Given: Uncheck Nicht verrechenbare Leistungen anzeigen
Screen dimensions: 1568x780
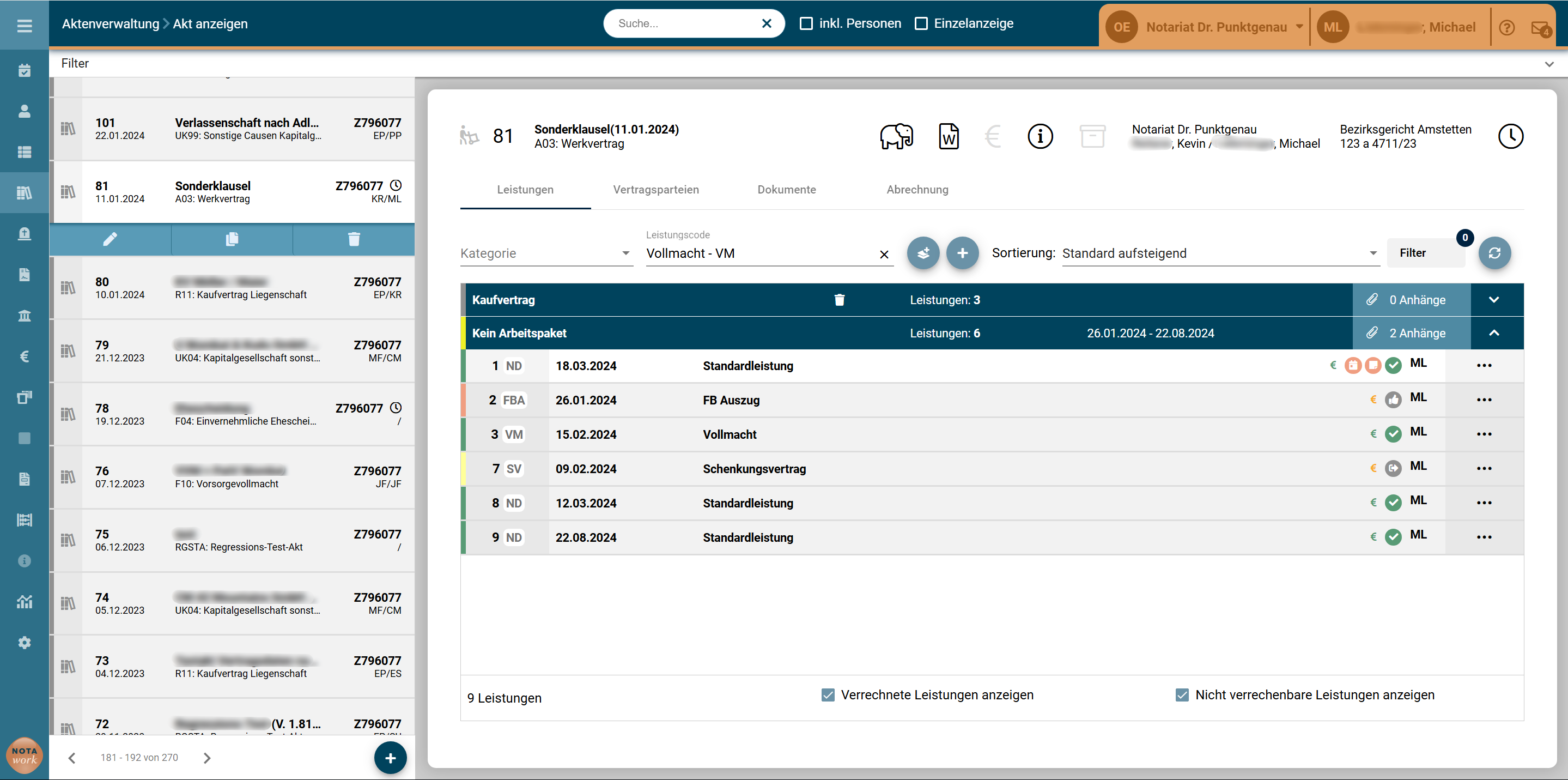Looking at the screenshot, I should 1182,695.
